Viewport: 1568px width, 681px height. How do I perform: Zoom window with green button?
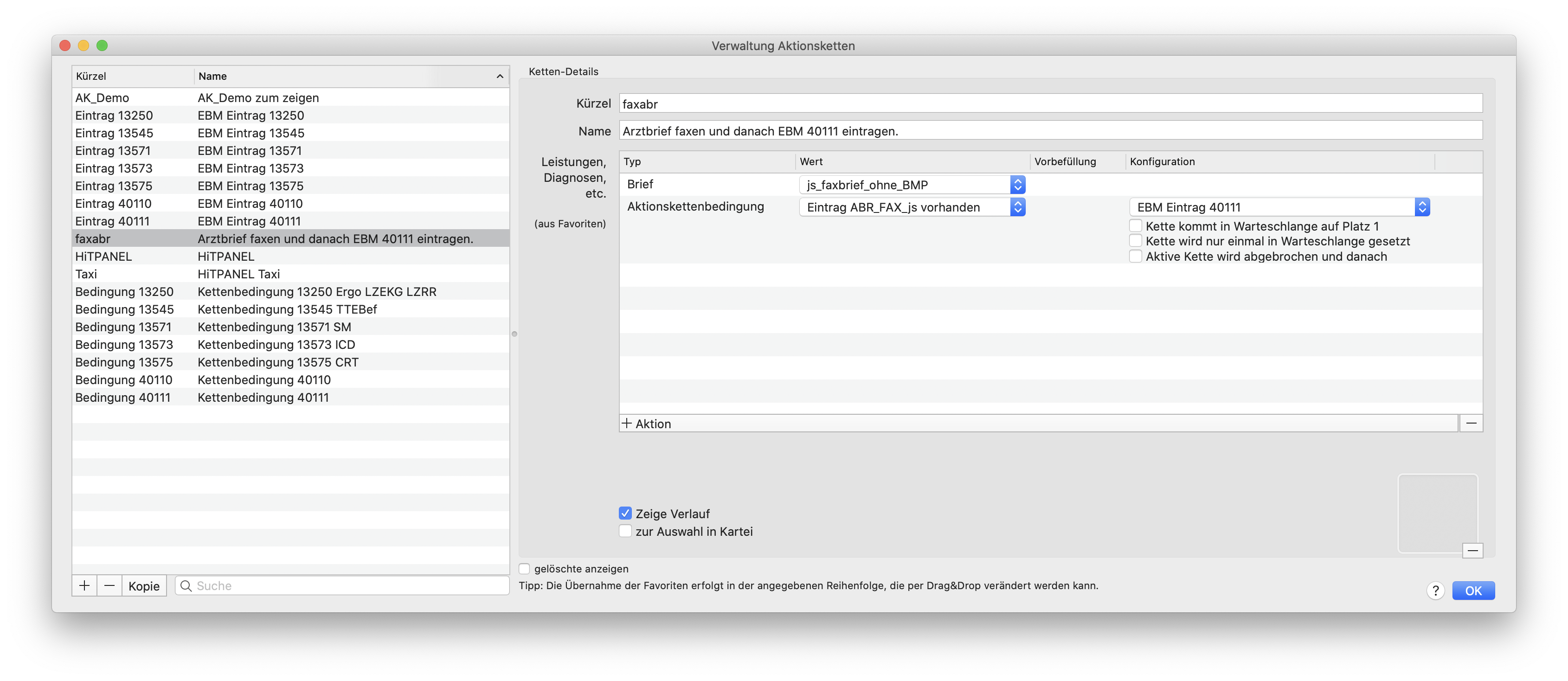click(x=102, y=45)
